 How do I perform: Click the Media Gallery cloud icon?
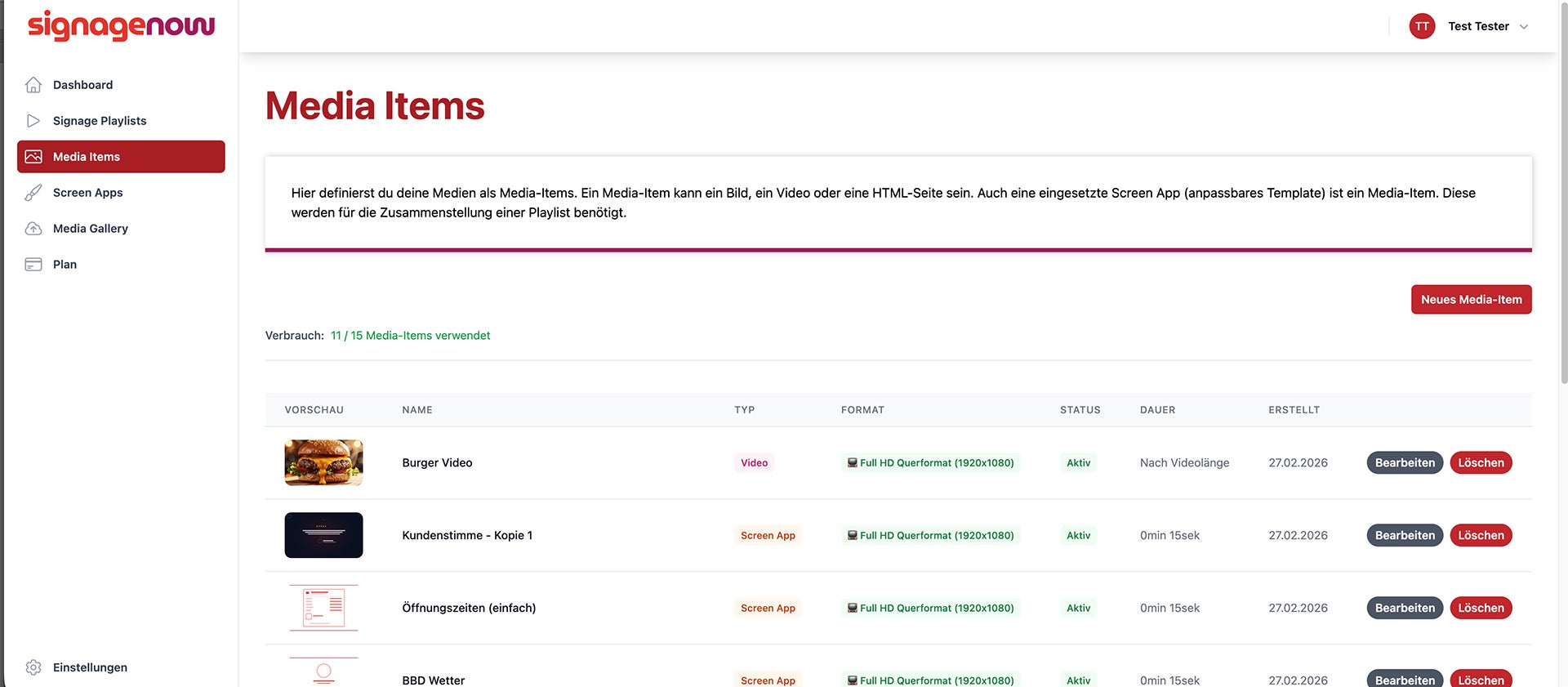33,229
